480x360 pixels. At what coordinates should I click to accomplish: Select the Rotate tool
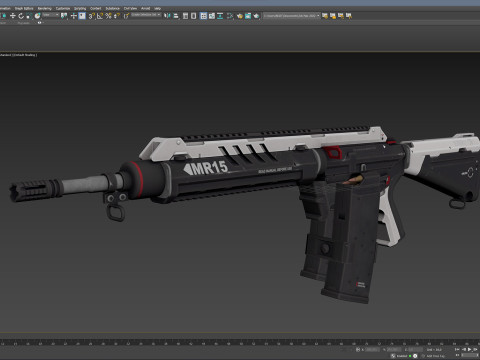[21, 16]
